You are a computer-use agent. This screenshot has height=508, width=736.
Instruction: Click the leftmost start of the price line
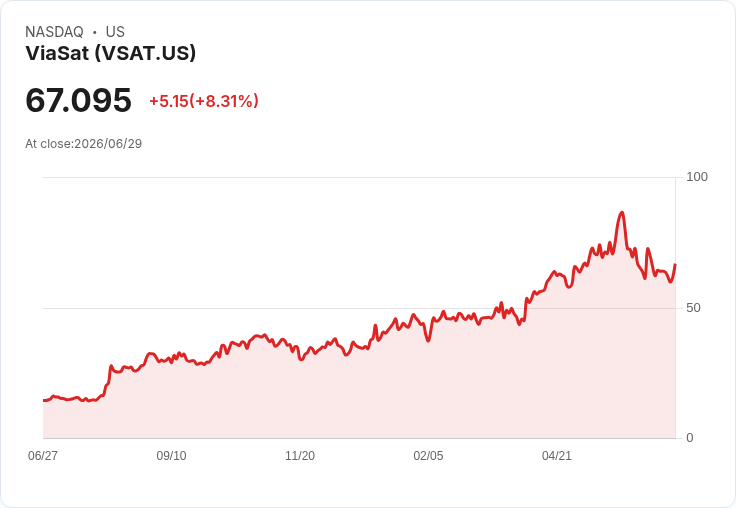pyautogui.click(x=44, y=400)
